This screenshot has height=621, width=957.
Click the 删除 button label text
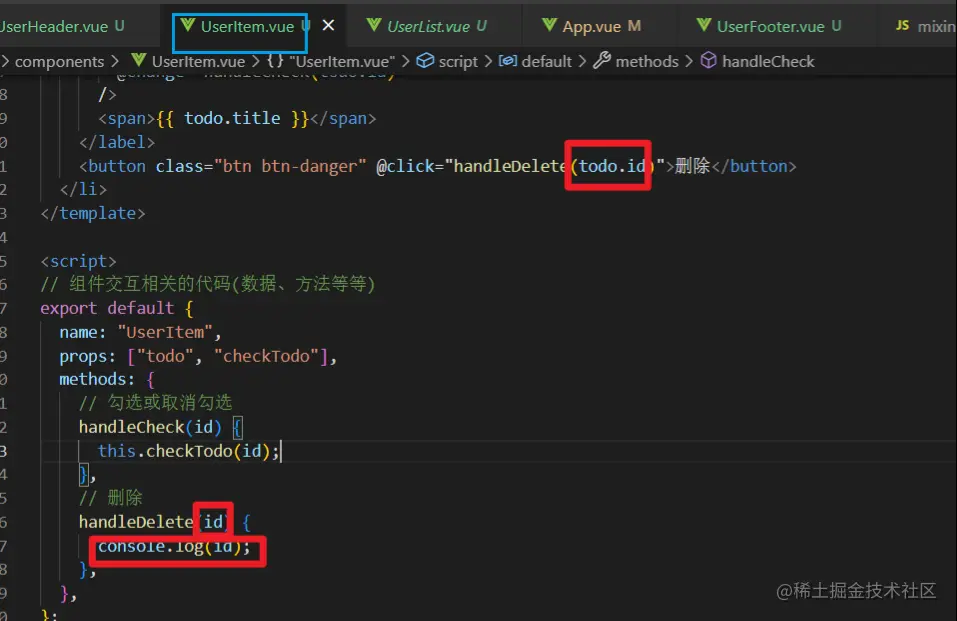click(693, 166)
